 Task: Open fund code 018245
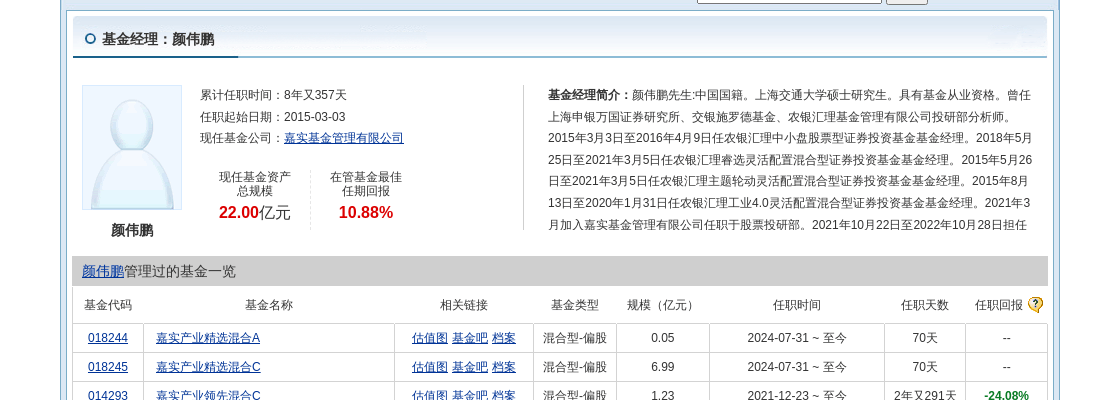108,367
